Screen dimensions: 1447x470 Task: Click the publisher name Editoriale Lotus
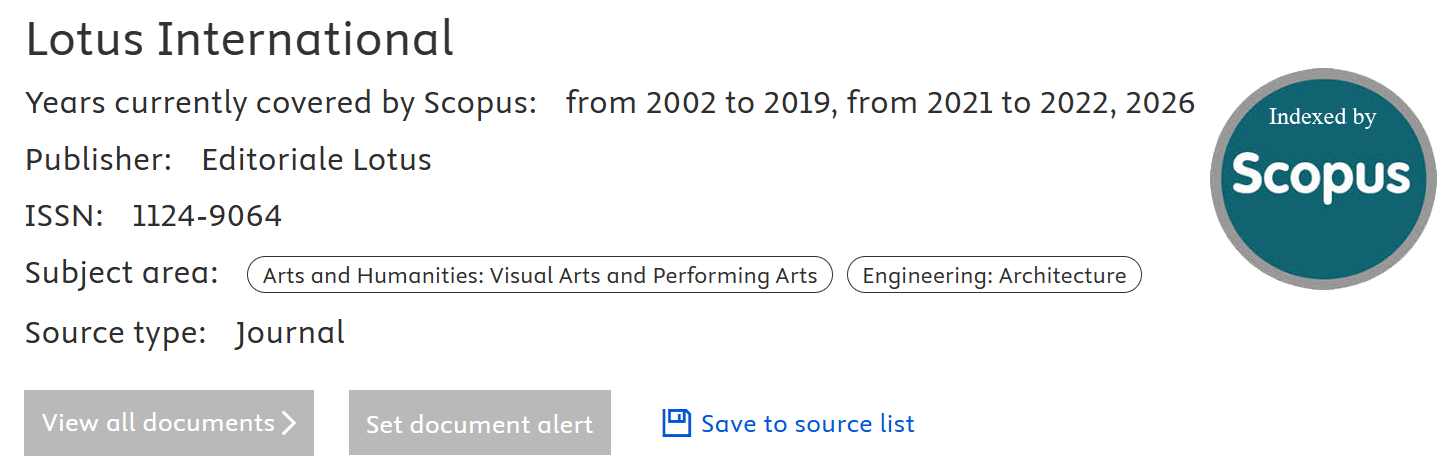point(316,159)
